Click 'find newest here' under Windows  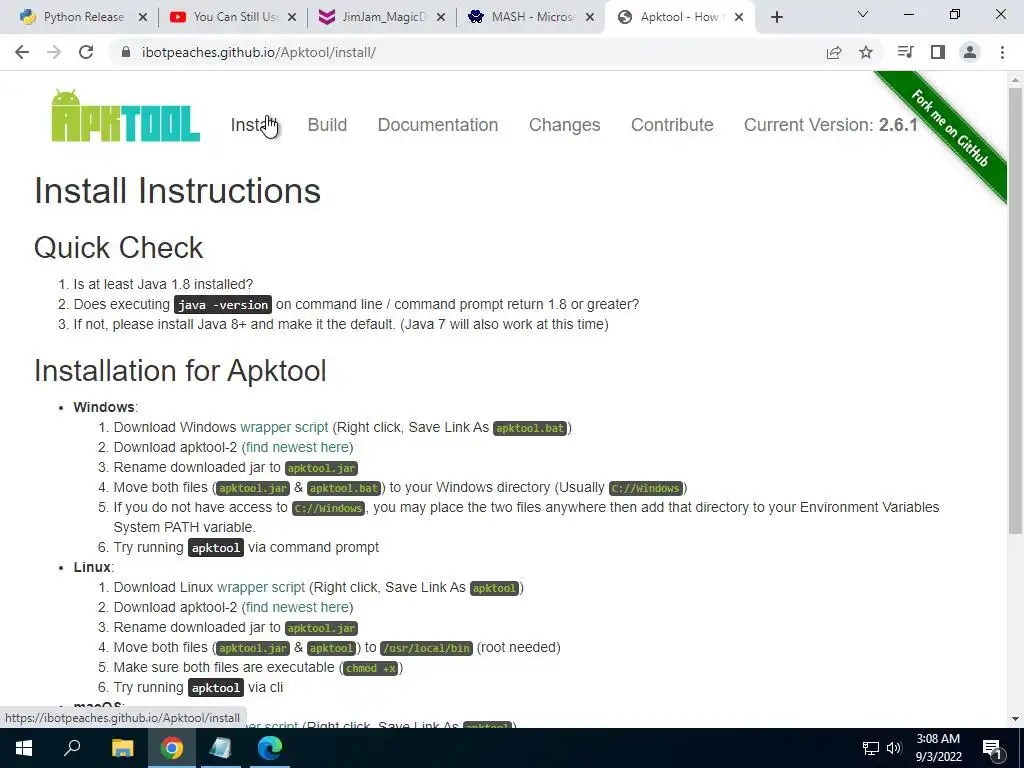tap(298, 447)
